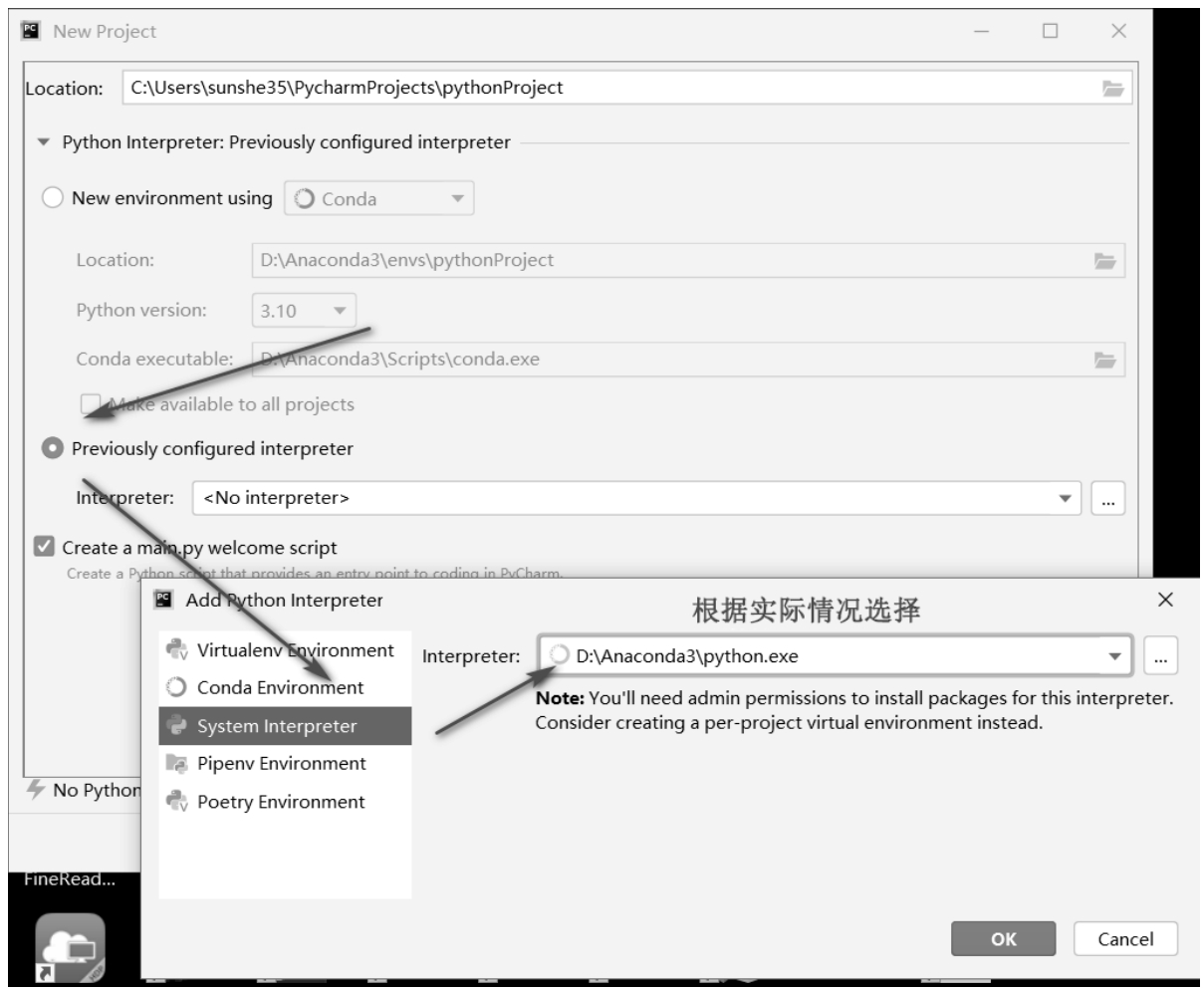The image size is (1204, 990).
Task: Click the Conda executable path field
Action: (x=687, y=359)
